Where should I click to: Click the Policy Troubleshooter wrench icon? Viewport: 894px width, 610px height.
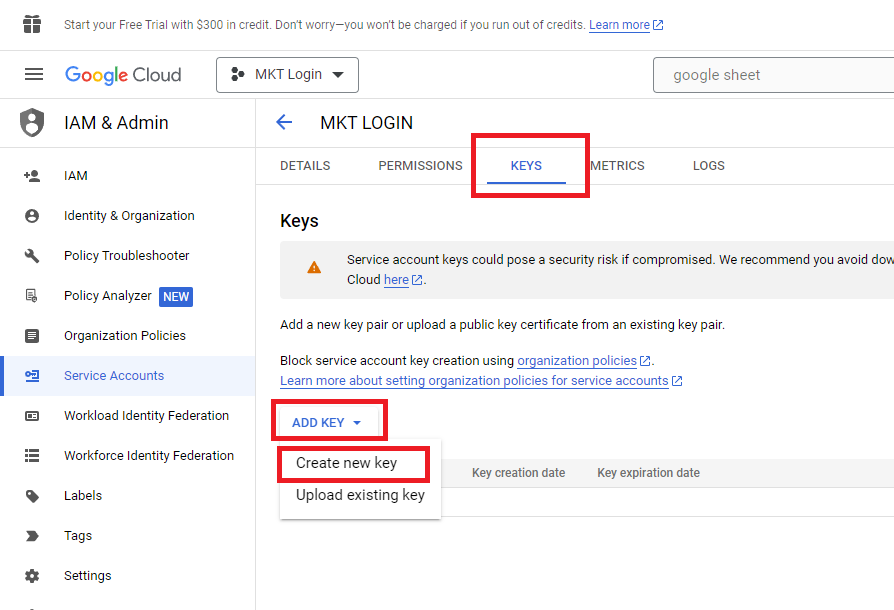[32, 255]
